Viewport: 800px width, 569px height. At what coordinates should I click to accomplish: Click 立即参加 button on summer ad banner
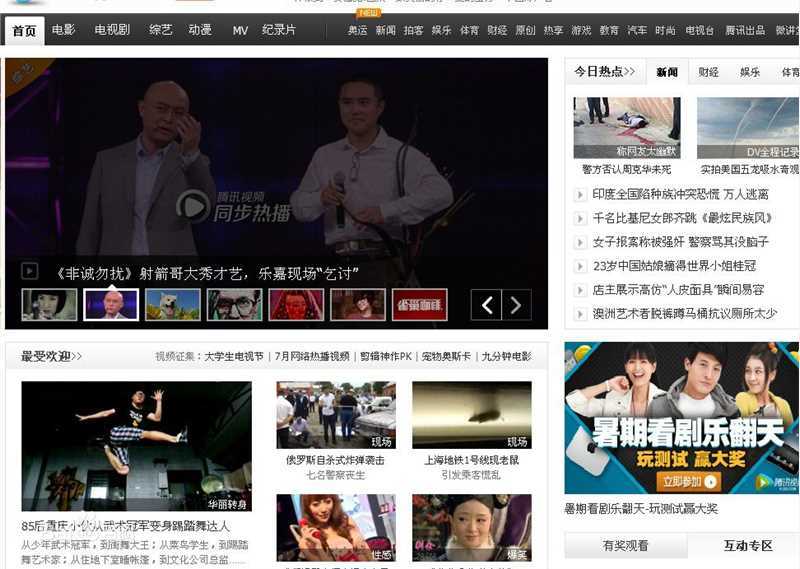click(689, 481)
